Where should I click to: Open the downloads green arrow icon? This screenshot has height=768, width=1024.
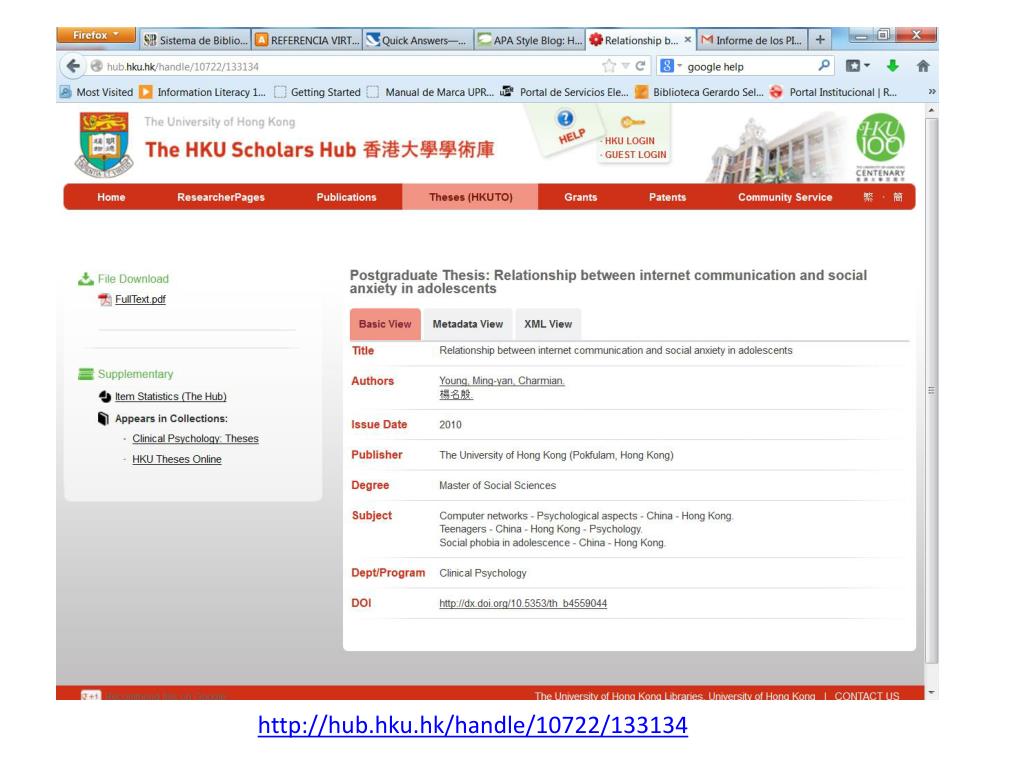tap(893, 65)
